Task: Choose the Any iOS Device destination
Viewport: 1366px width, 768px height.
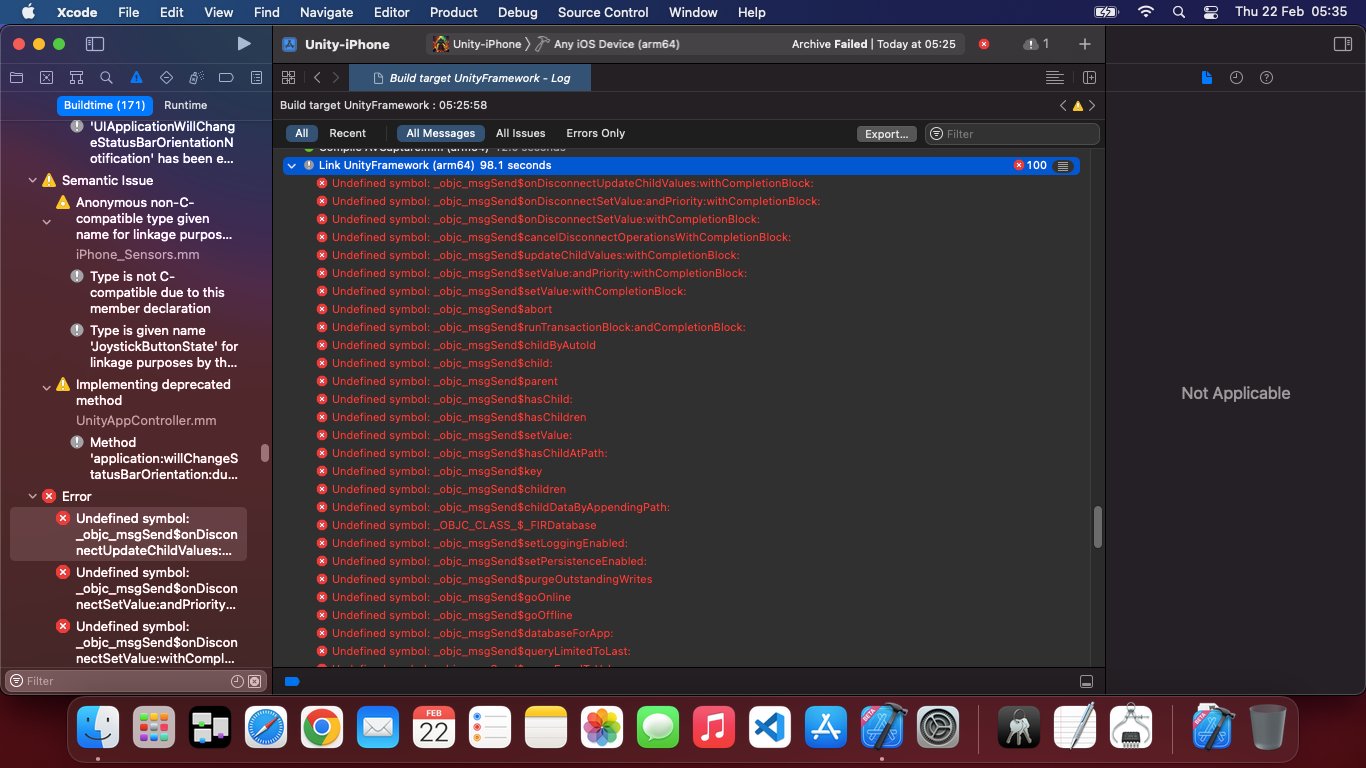Action: tap(610, 44)
